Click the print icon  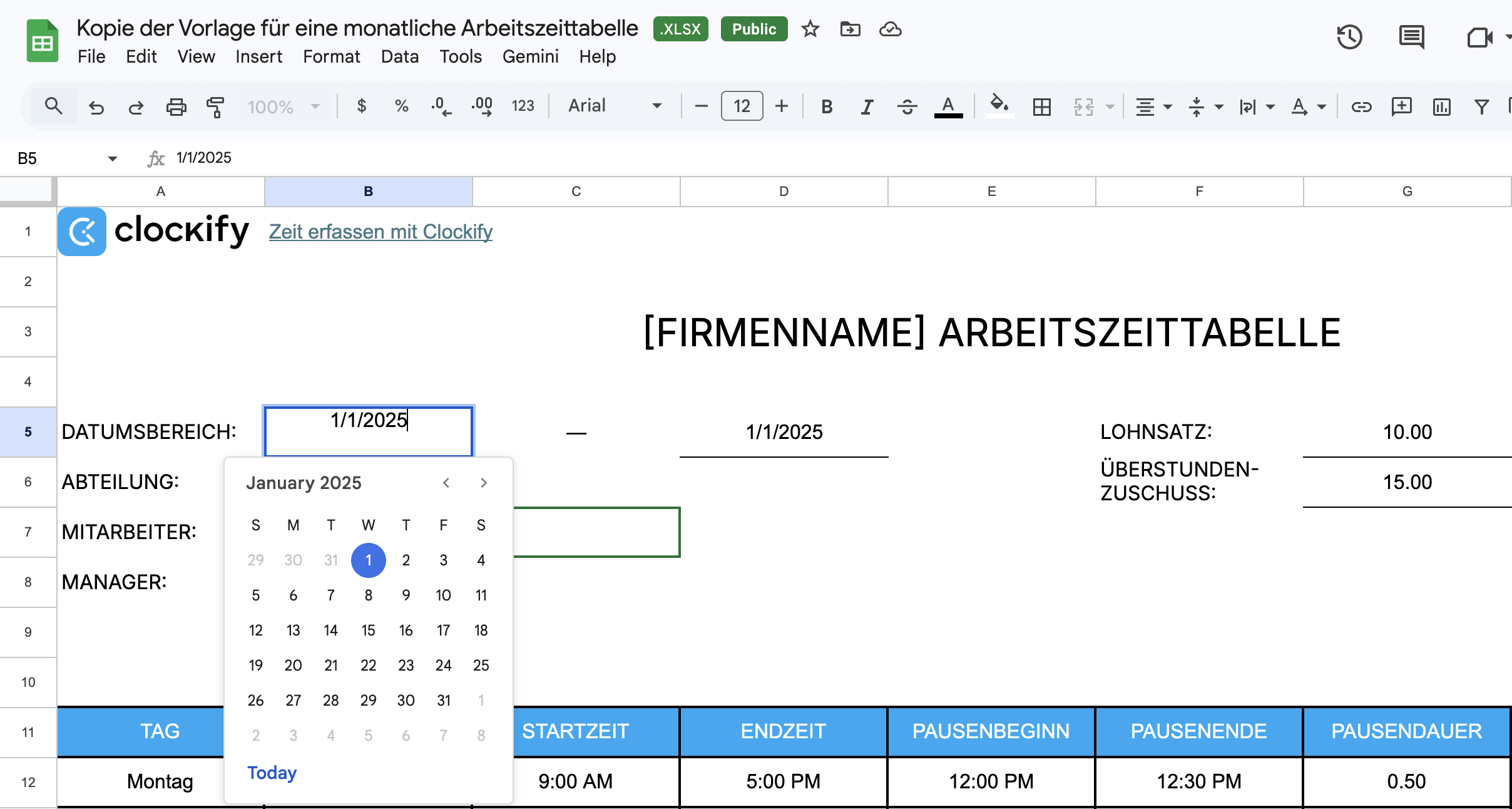point(176,106)
